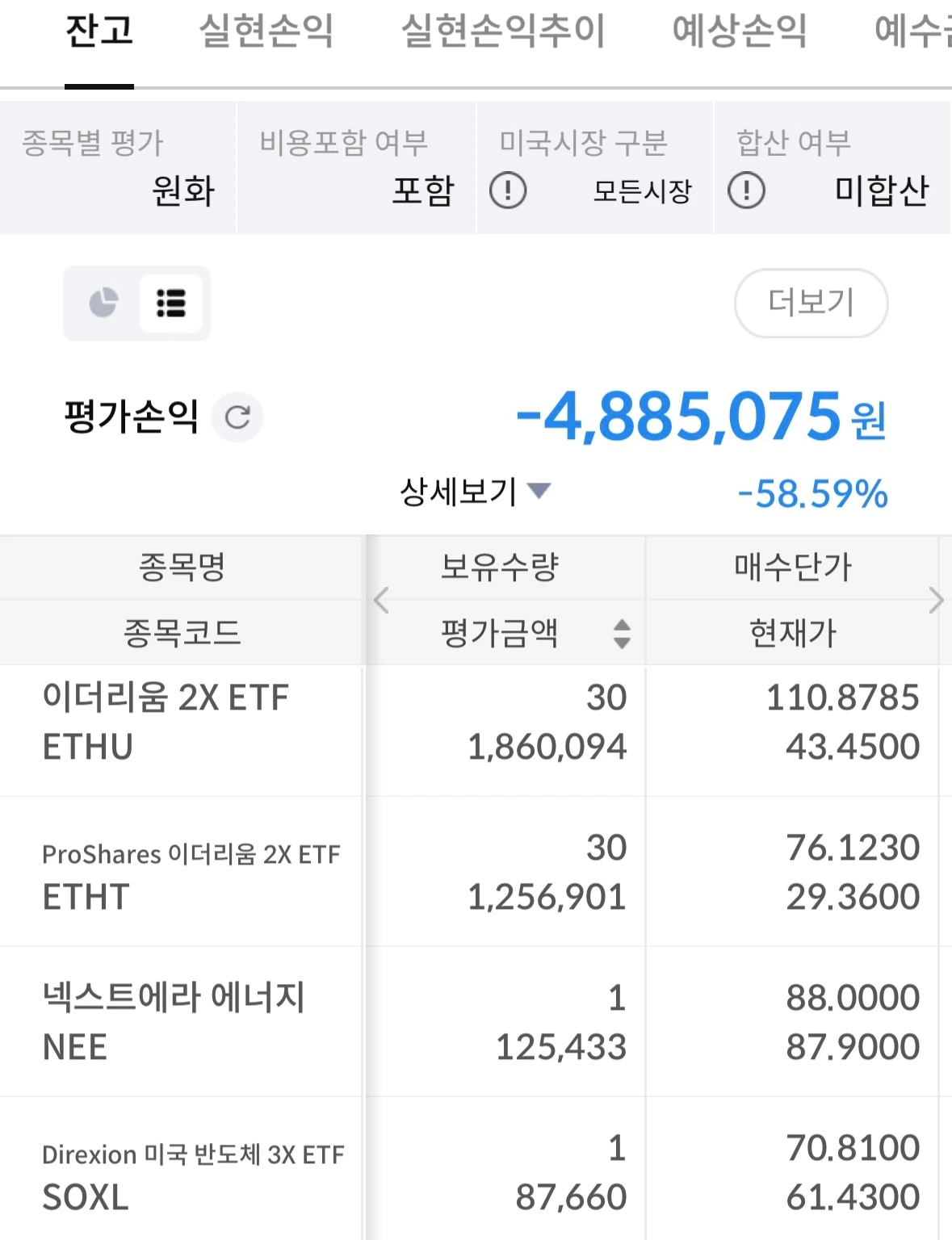This screenshot has height=1240, width=952.
Task: Select the NEE 넥스트에라 에너지 row
Action: point(476,1022)
